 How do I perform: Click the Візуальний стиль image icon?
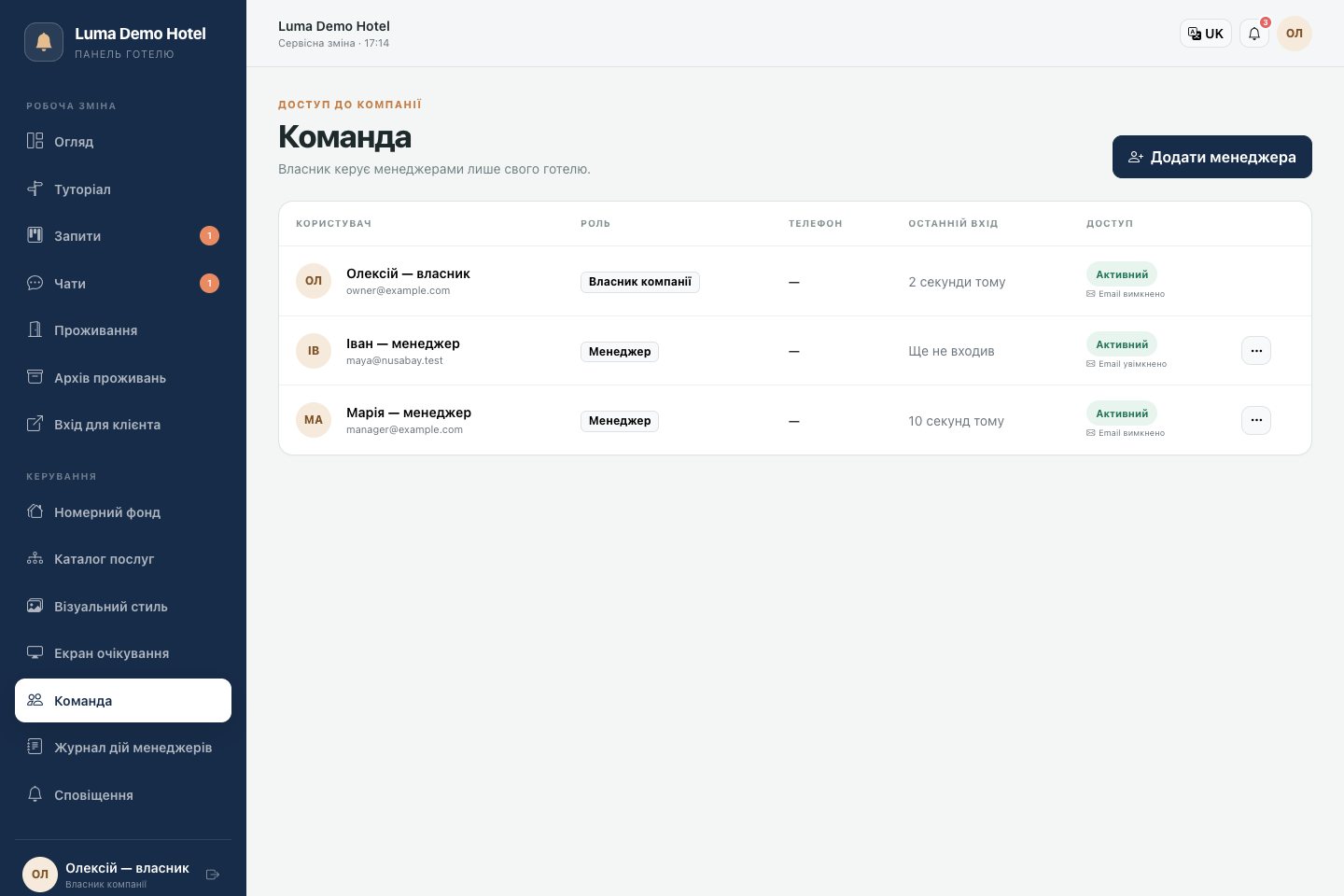(x=35, y=606)
